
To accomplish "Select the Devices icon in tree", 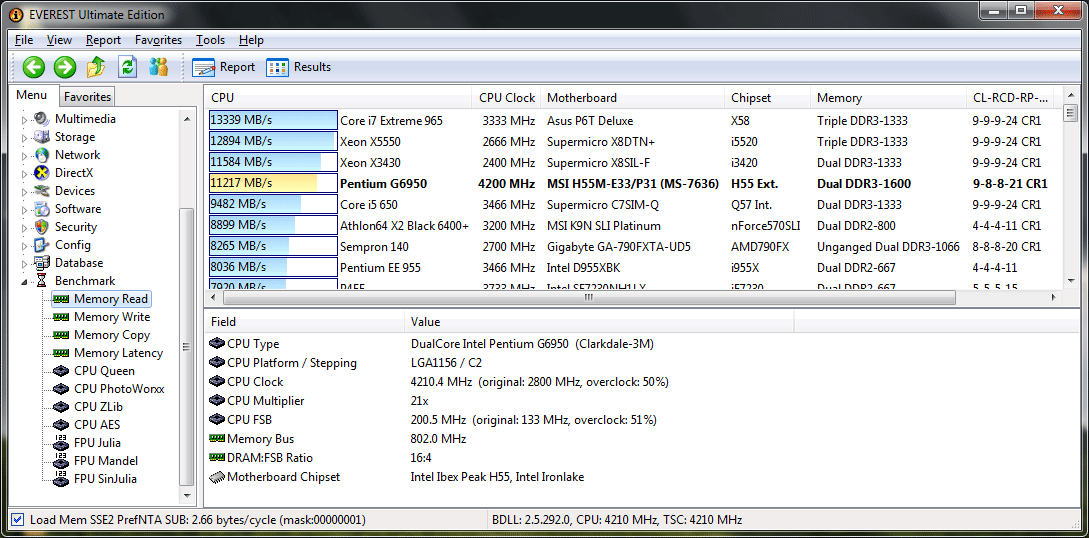I will coord(42,191).
